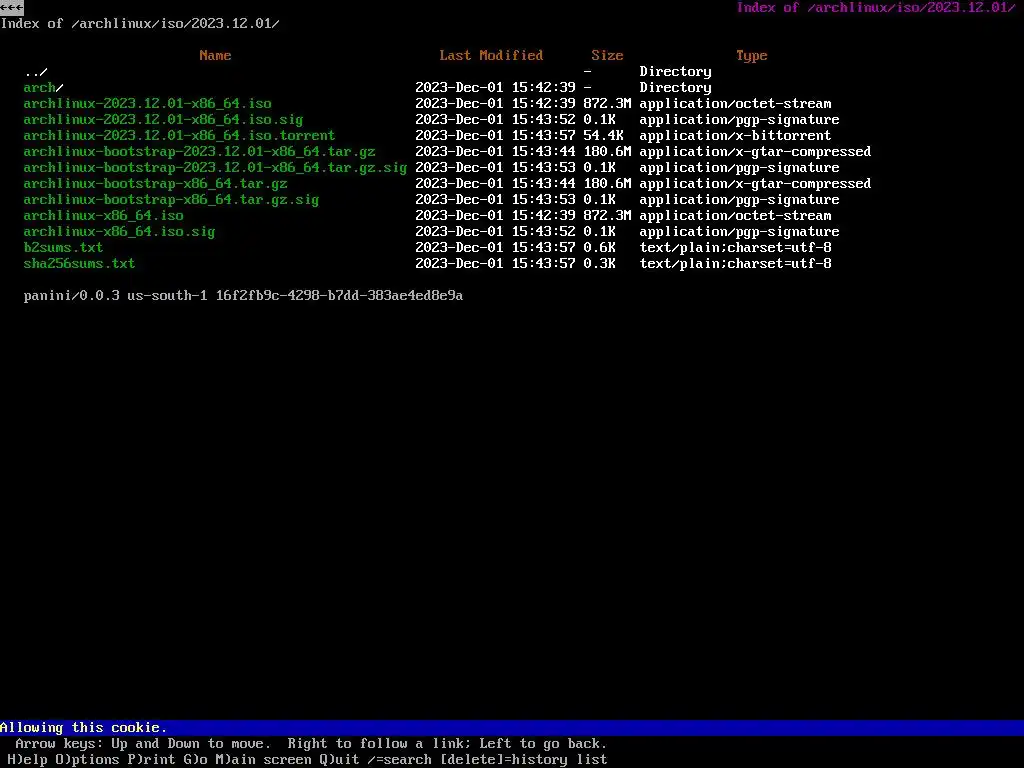This screenshot has width=1024, height=768.
Task: Click the back arrows indicator in top-left corner
Action: pos(12,8)
